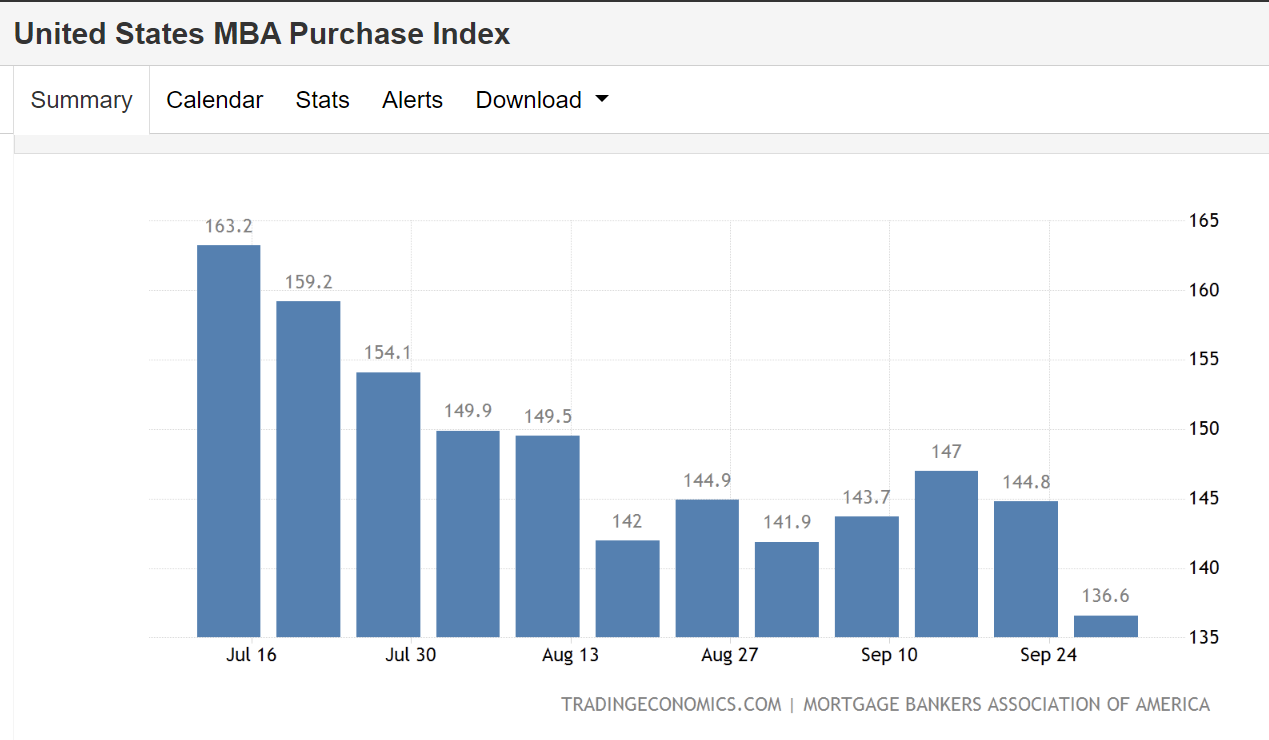Open the Stats tab
This screenshot has width=1269, height=740.
tap(322, 100)
